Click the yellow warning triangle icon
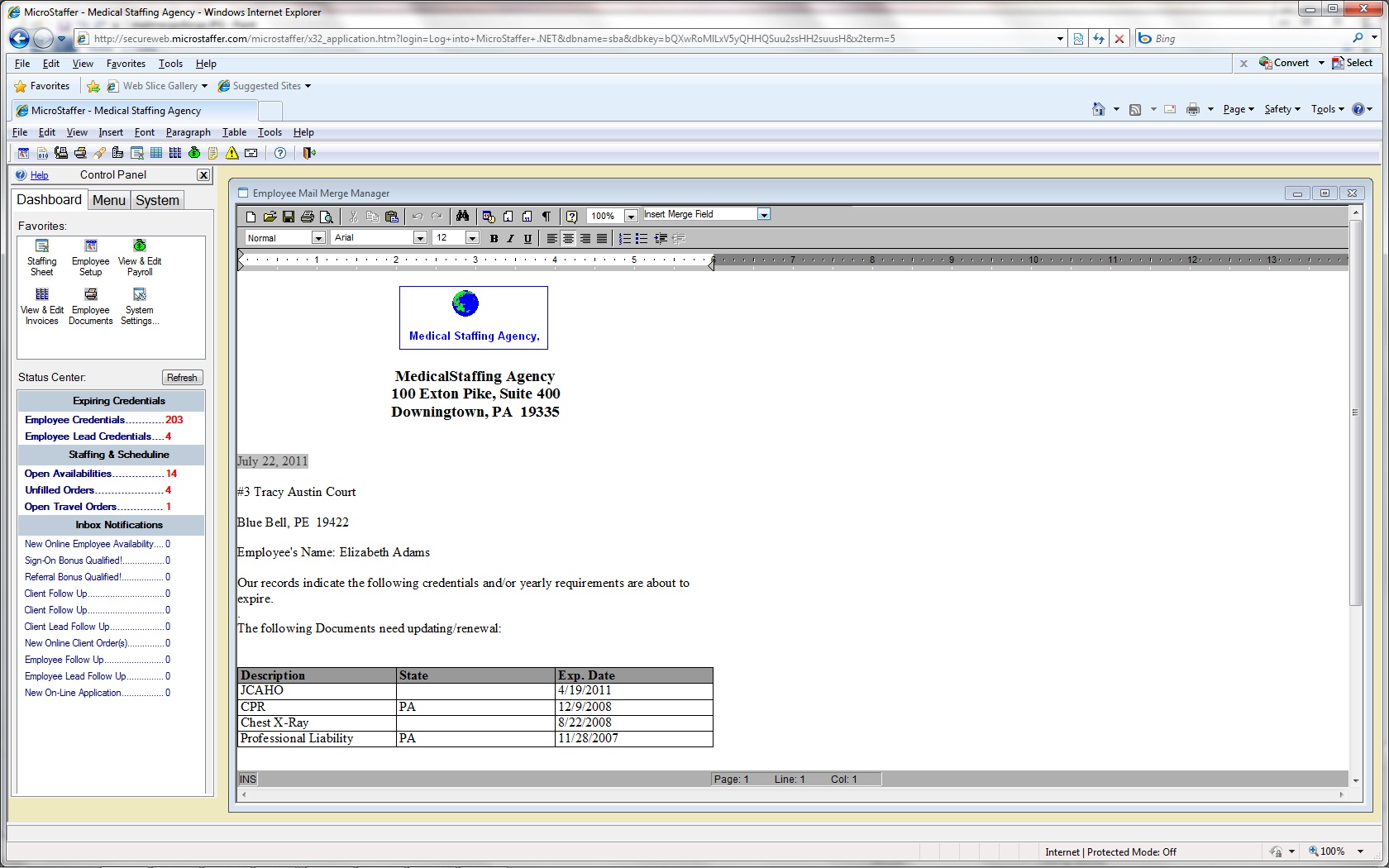The height and width of the screenshot is (868, 1389). (x=232, y=153)
